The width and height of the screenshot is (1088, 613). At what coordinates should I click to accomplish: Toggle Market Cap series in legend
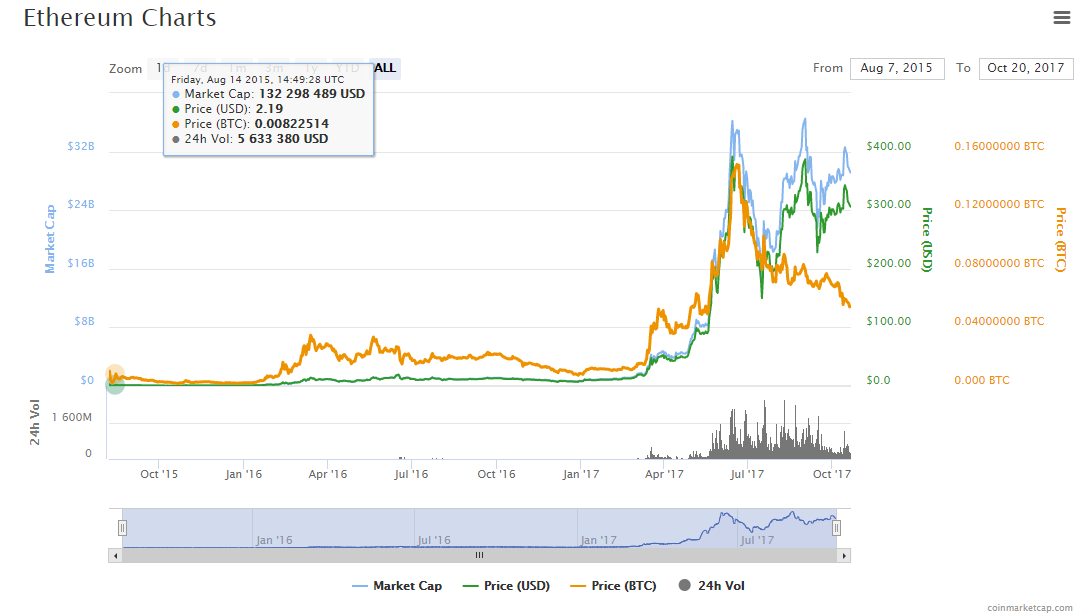pos(397,586)
